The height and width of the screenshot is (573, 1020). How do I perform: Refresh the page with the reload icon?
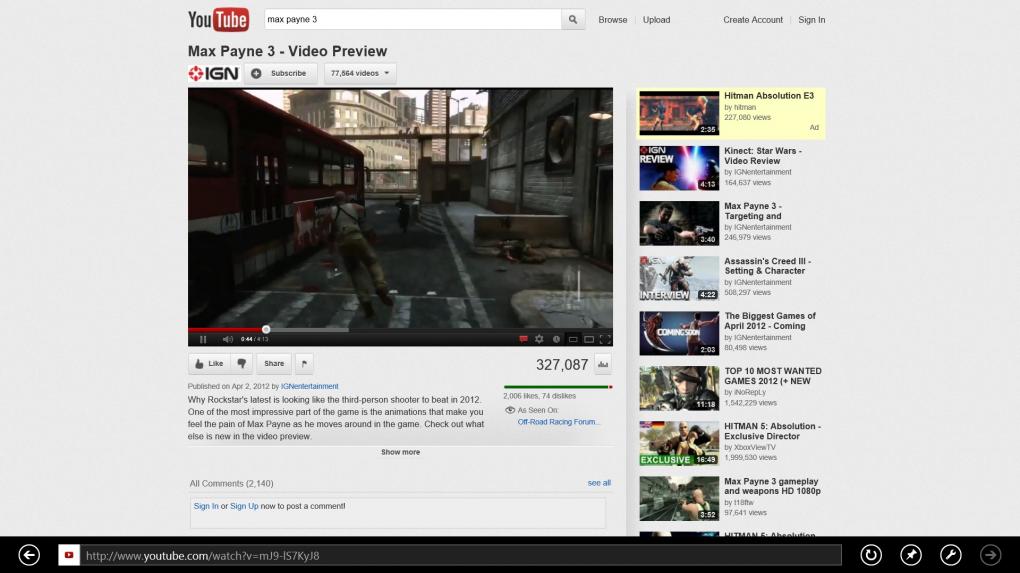tap(871, 555)
